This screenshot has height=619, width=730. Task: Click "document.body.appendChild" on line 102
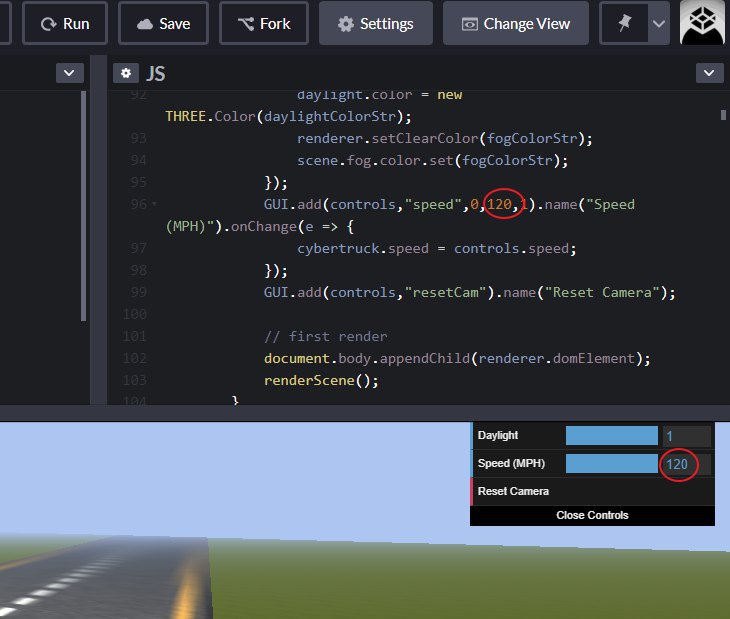(x=367, y=358)
